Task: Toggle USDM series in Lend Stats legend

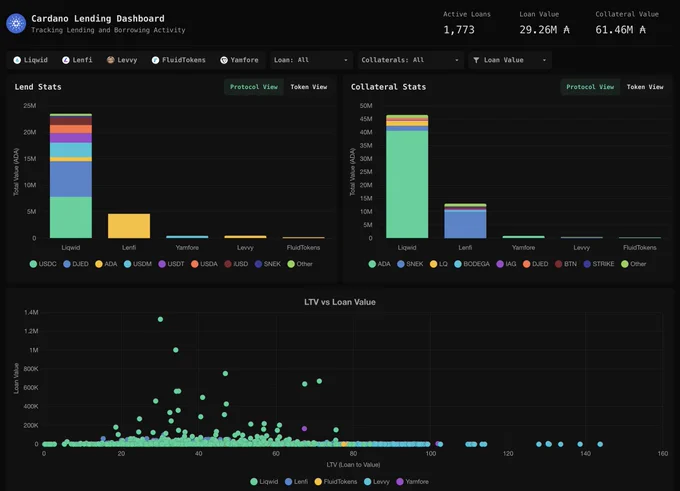Action: [x=138, y=264]
